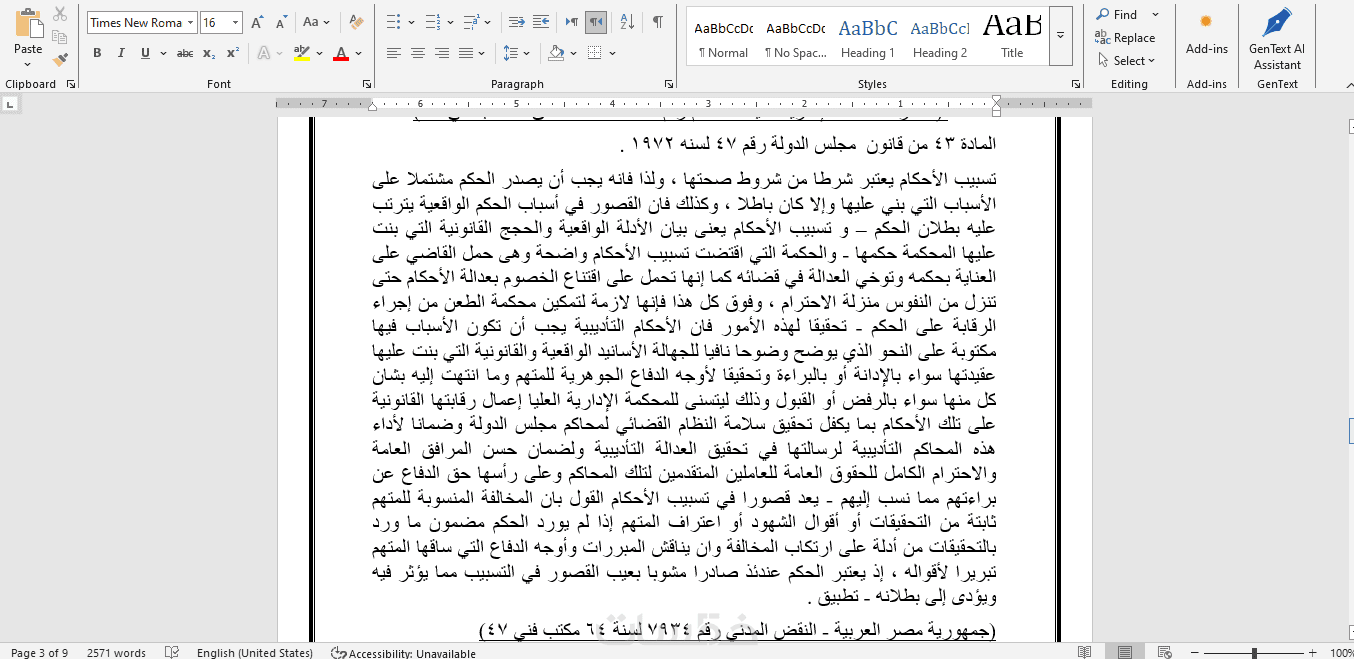This screenshot has height=659, width=1354.
Task: Open the font size dropdown
Action: coord(236,22)
